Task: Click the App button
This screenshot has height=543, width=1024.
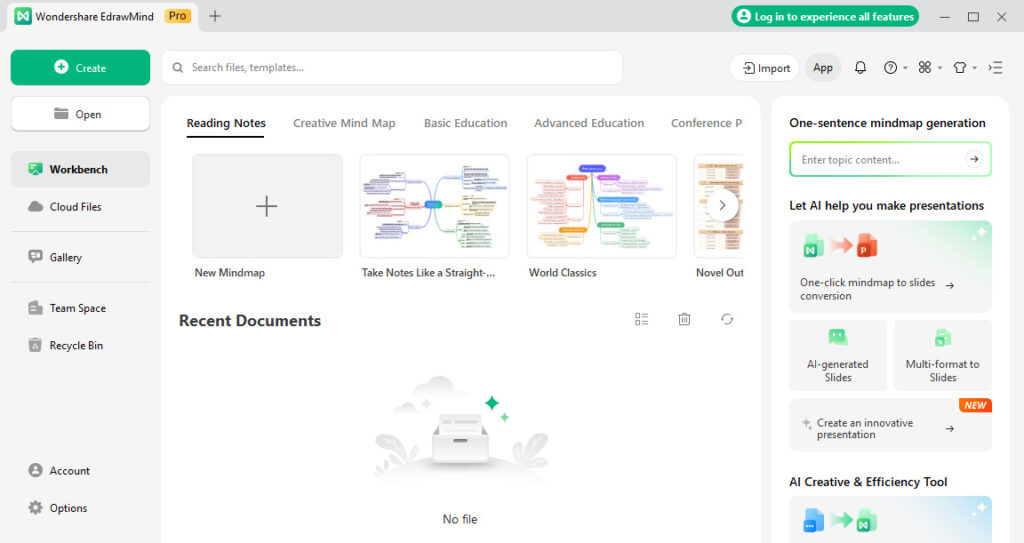Action: pos(823,68)
